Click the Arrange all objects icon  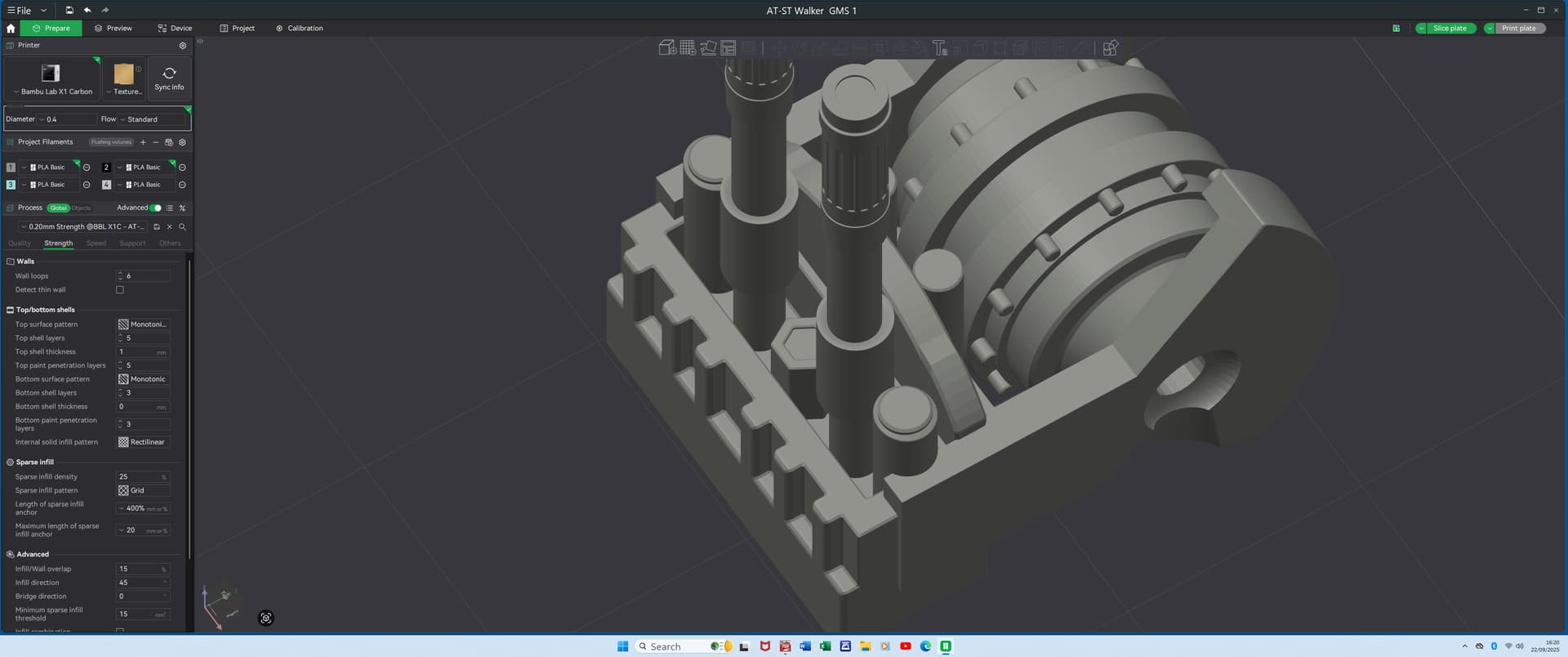(728, 48)
